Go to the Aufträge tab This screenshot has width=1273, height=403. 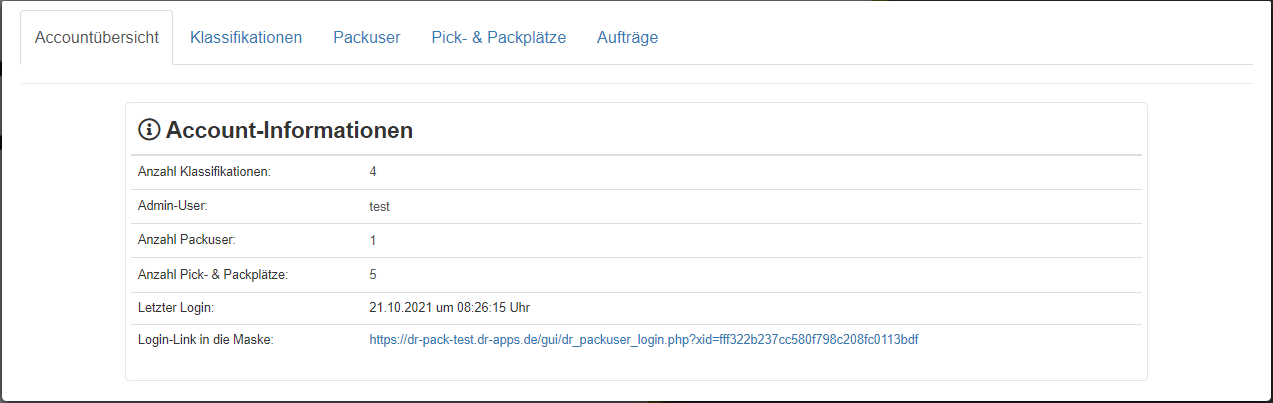coord(627,38)
